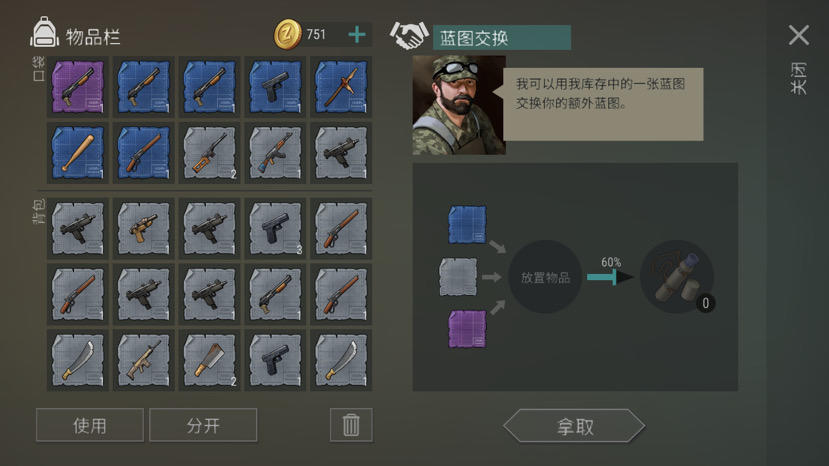Close the blueprint exchange window

pyautogui.click(x=798, y=35)
